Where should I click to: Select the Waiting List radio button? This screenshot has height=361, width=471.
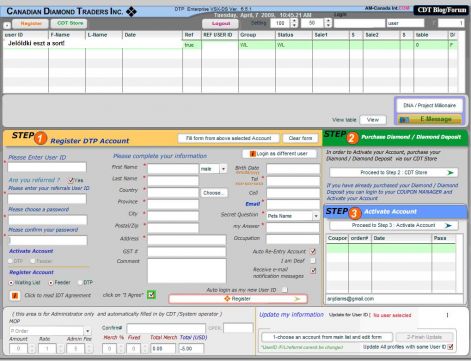point(11,283)
